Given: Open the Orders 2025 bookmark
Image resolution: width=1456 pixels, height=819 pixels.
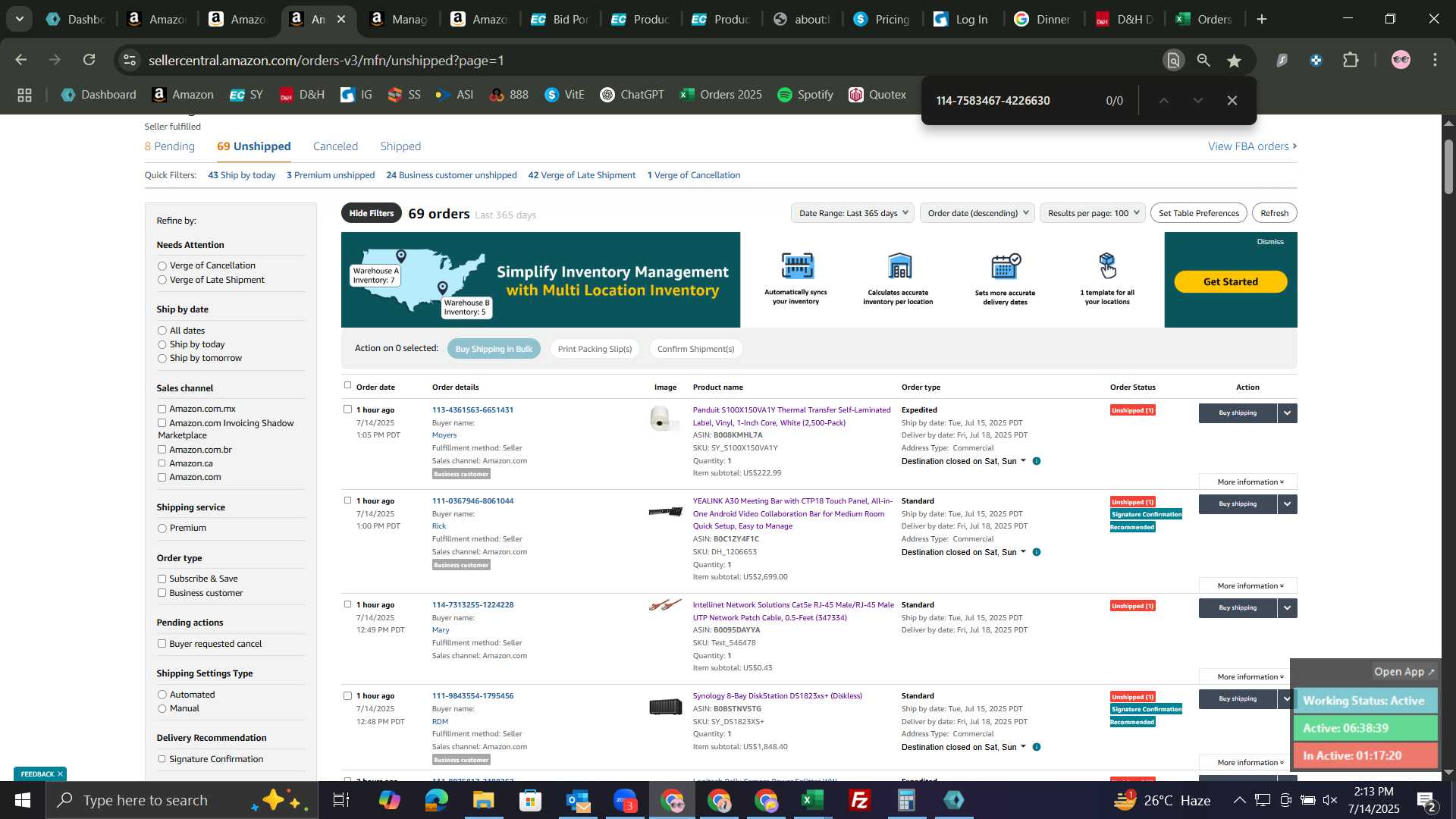Looking at the screenshot, I should 720,95.
